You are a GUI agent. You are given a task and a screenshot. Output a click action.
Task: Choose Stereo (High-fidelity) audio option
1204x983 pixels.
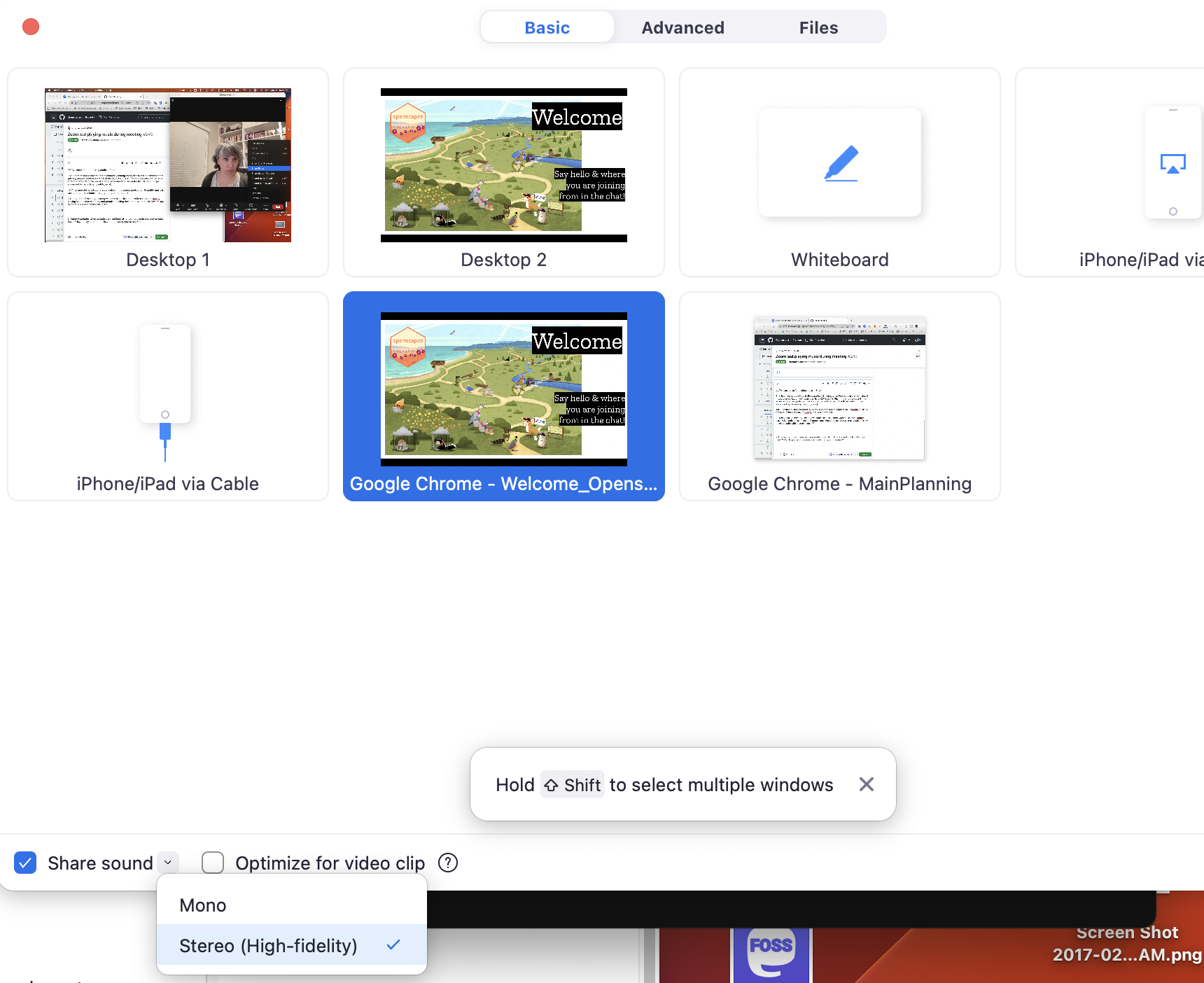click(268, 946)
